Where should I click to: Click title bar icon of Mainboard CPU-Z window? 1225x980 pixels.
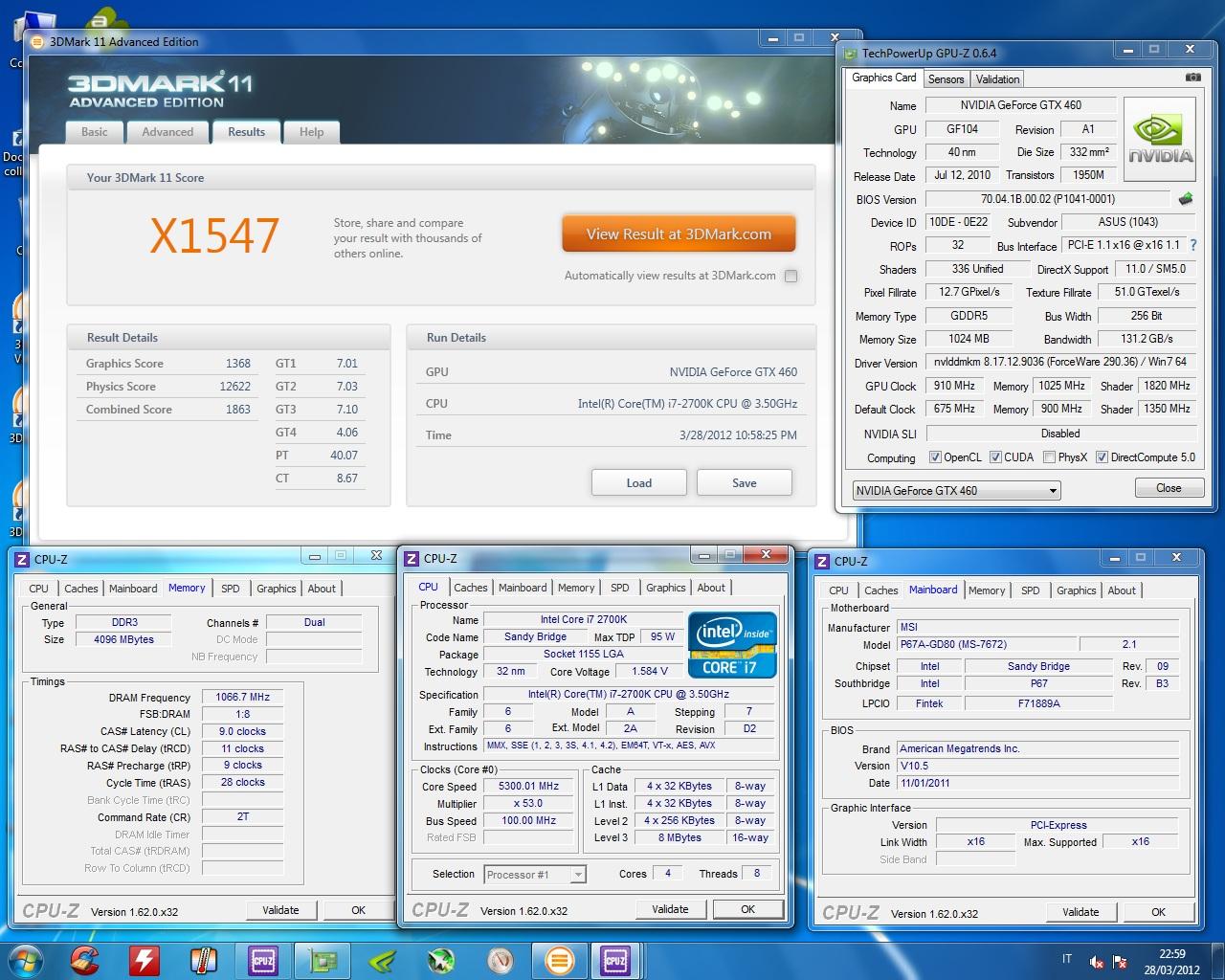click(823, 562)
